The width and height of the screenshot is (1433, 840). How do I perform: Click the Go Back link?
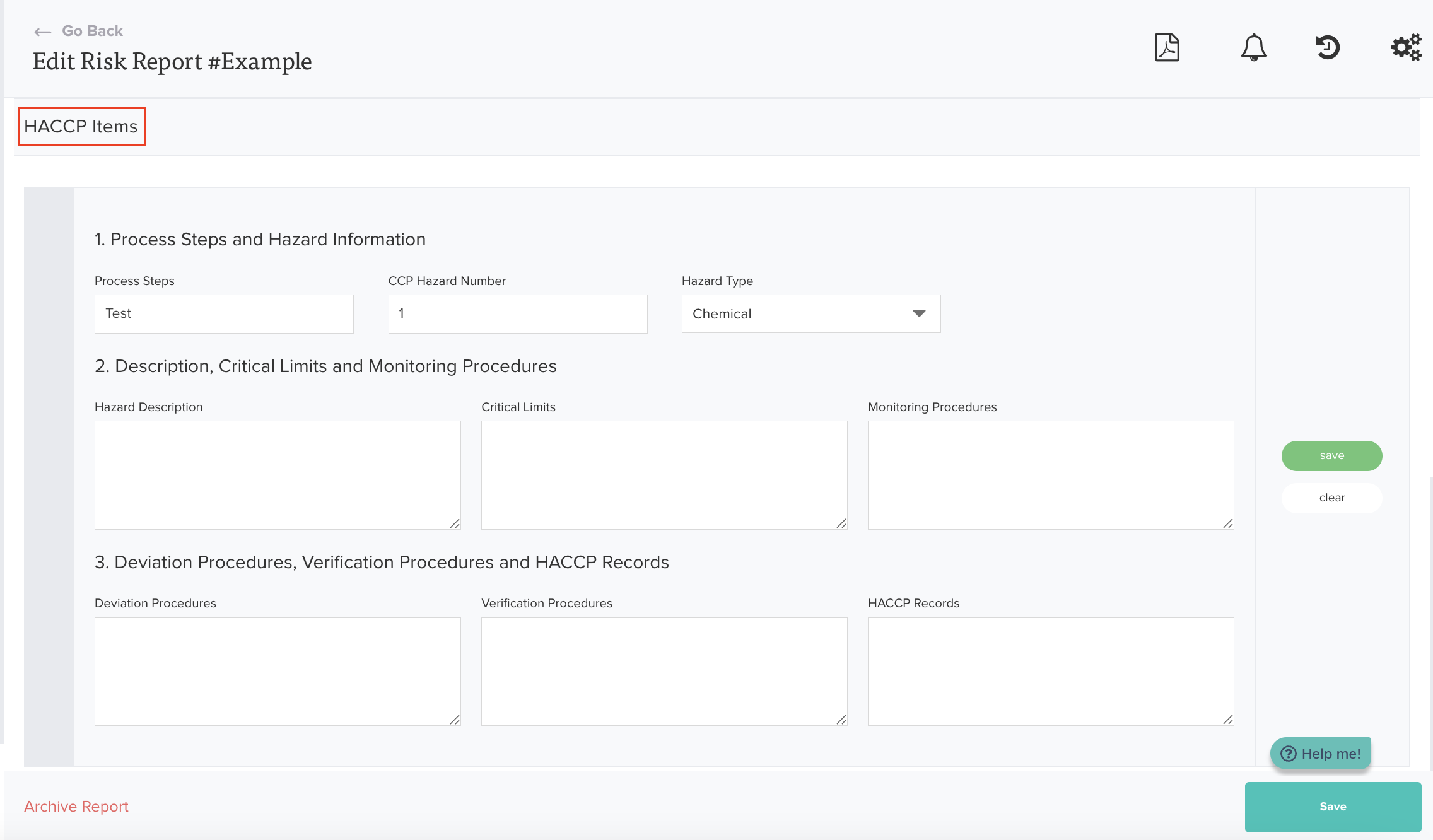coord(92,31)
